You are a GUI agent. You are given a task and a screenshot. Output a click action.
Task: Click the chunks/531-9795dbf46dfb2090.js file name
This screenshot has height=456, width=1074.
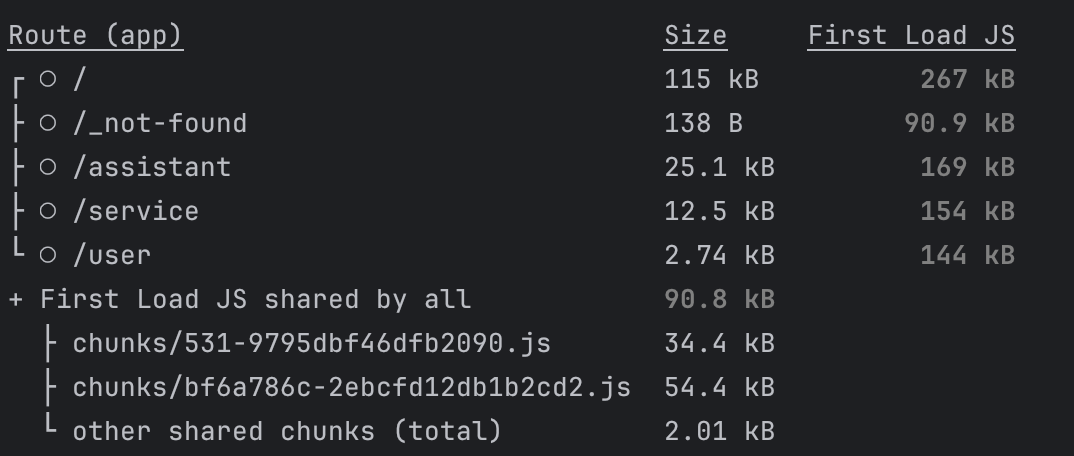point(311,344)
